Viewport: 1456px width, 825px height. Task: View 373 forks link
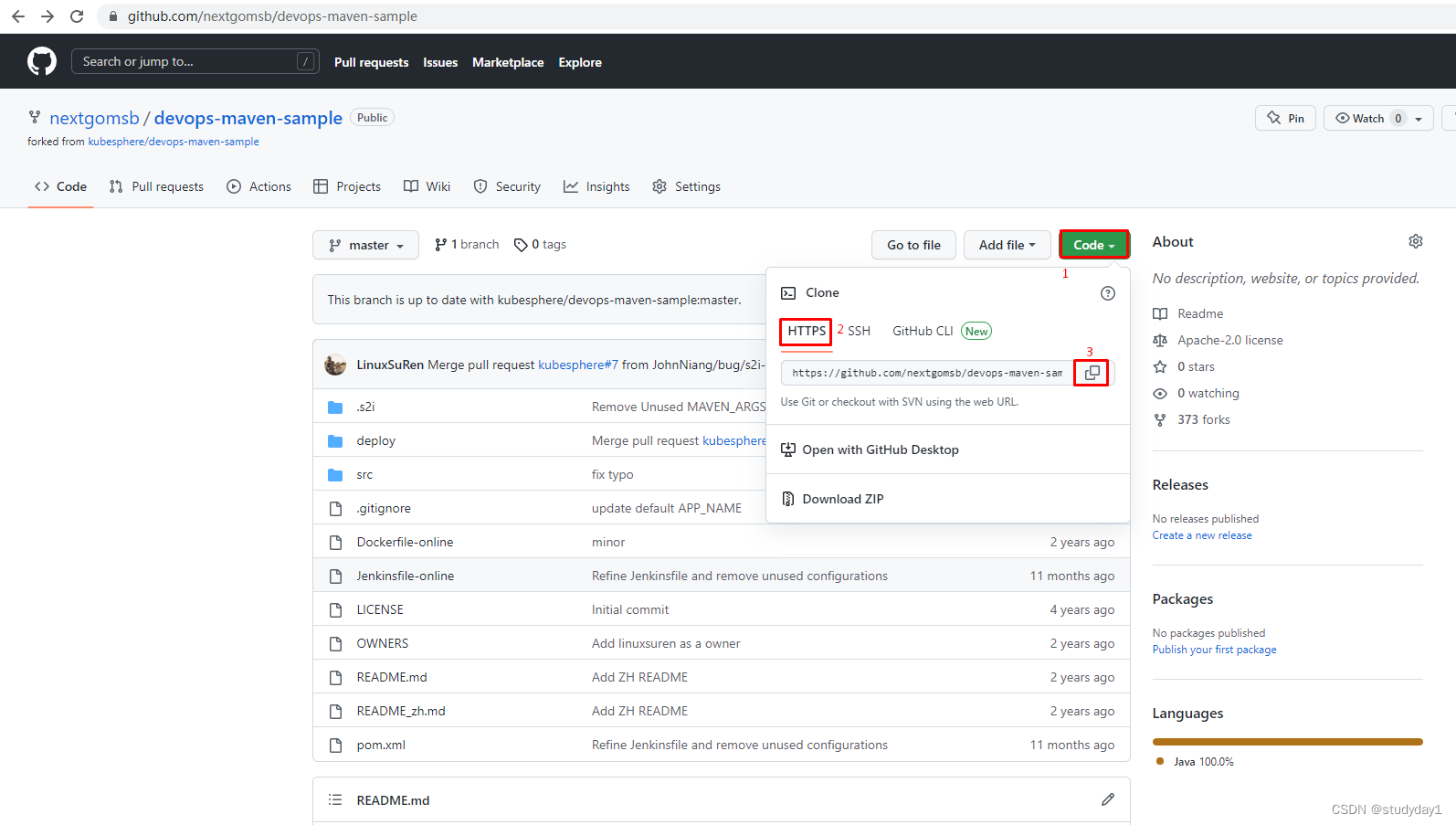coord(1192,419)
